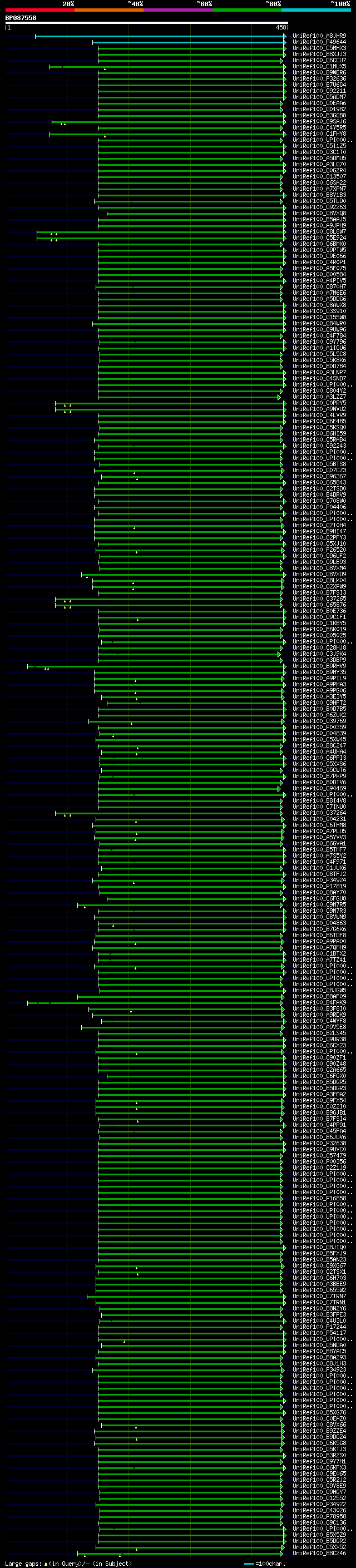Click hit label UniRef100_P00359
This screenshot has width=356, height=1568.
[319, 727]
